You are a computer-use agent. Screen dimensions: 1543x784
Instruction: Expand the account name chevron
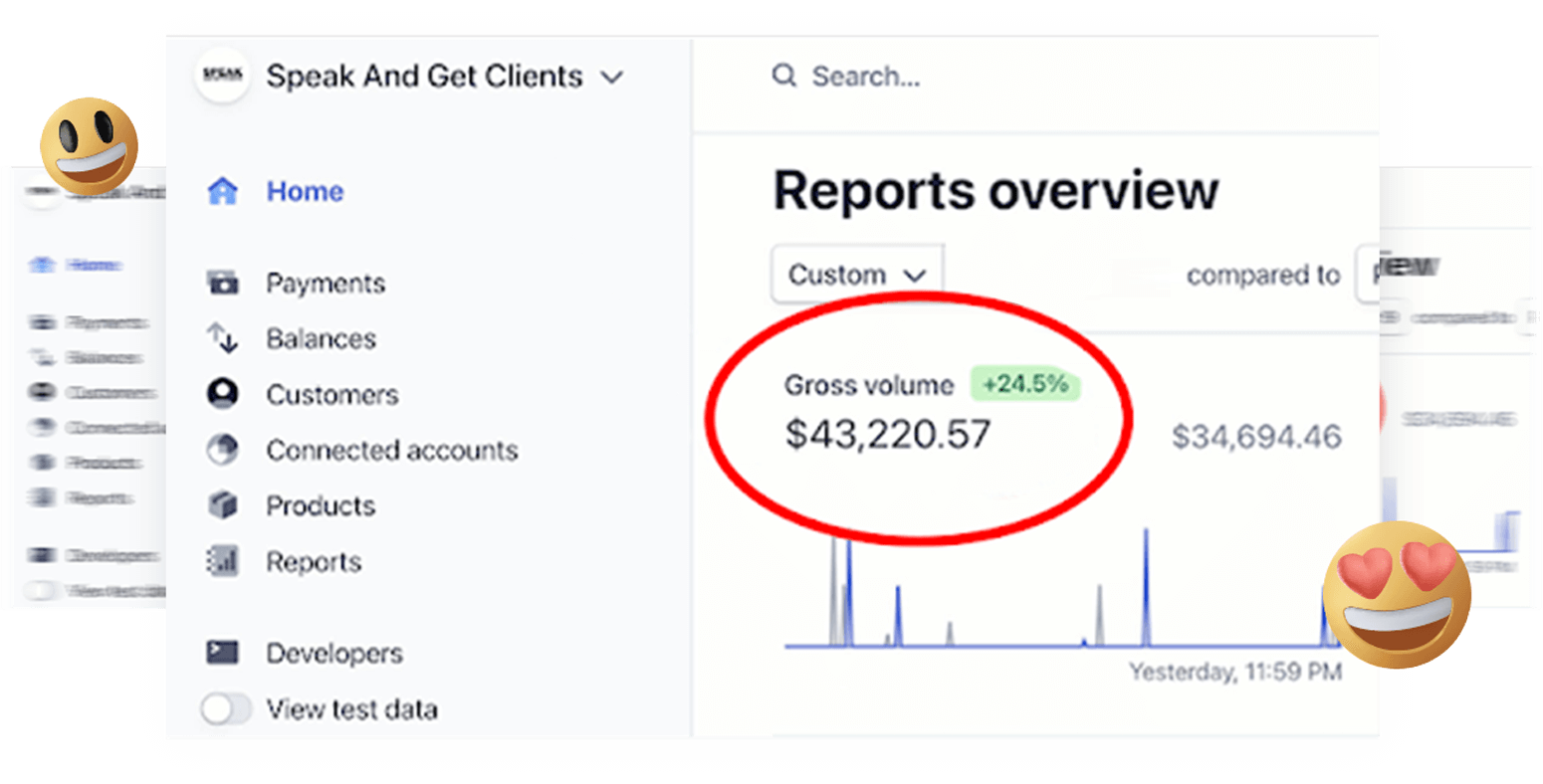click(x=613, y=77)
